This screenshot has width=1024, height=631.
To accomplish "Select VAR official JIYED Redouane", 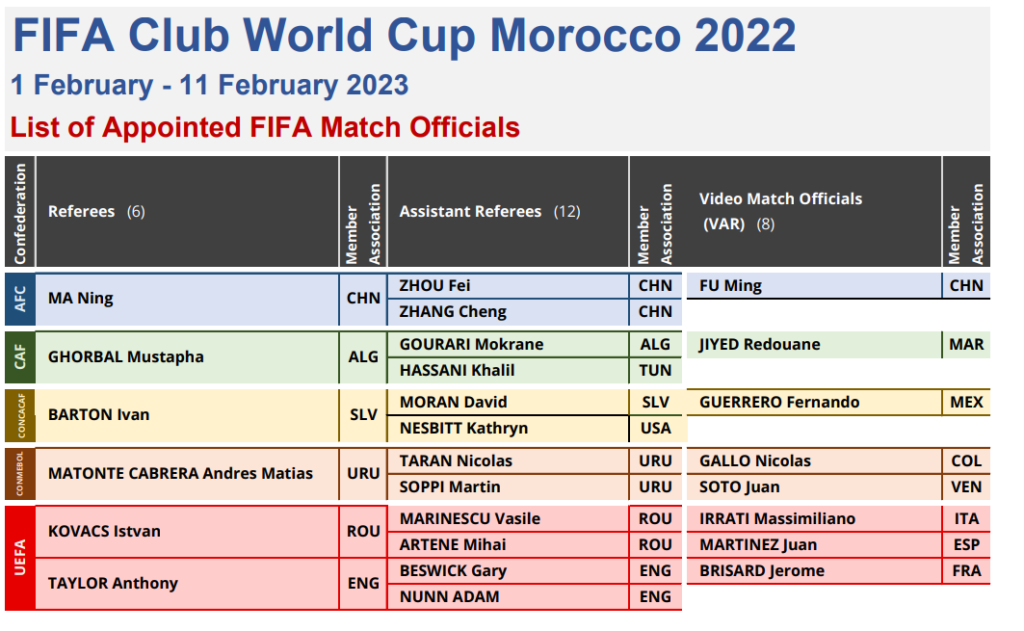I will [760, 344].
